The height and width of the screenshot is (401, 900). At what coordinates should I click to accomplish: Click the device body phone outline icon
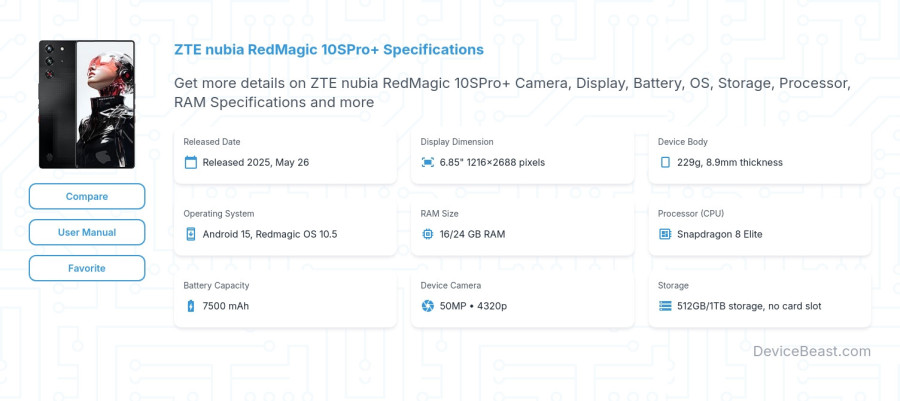click(665, 162)
